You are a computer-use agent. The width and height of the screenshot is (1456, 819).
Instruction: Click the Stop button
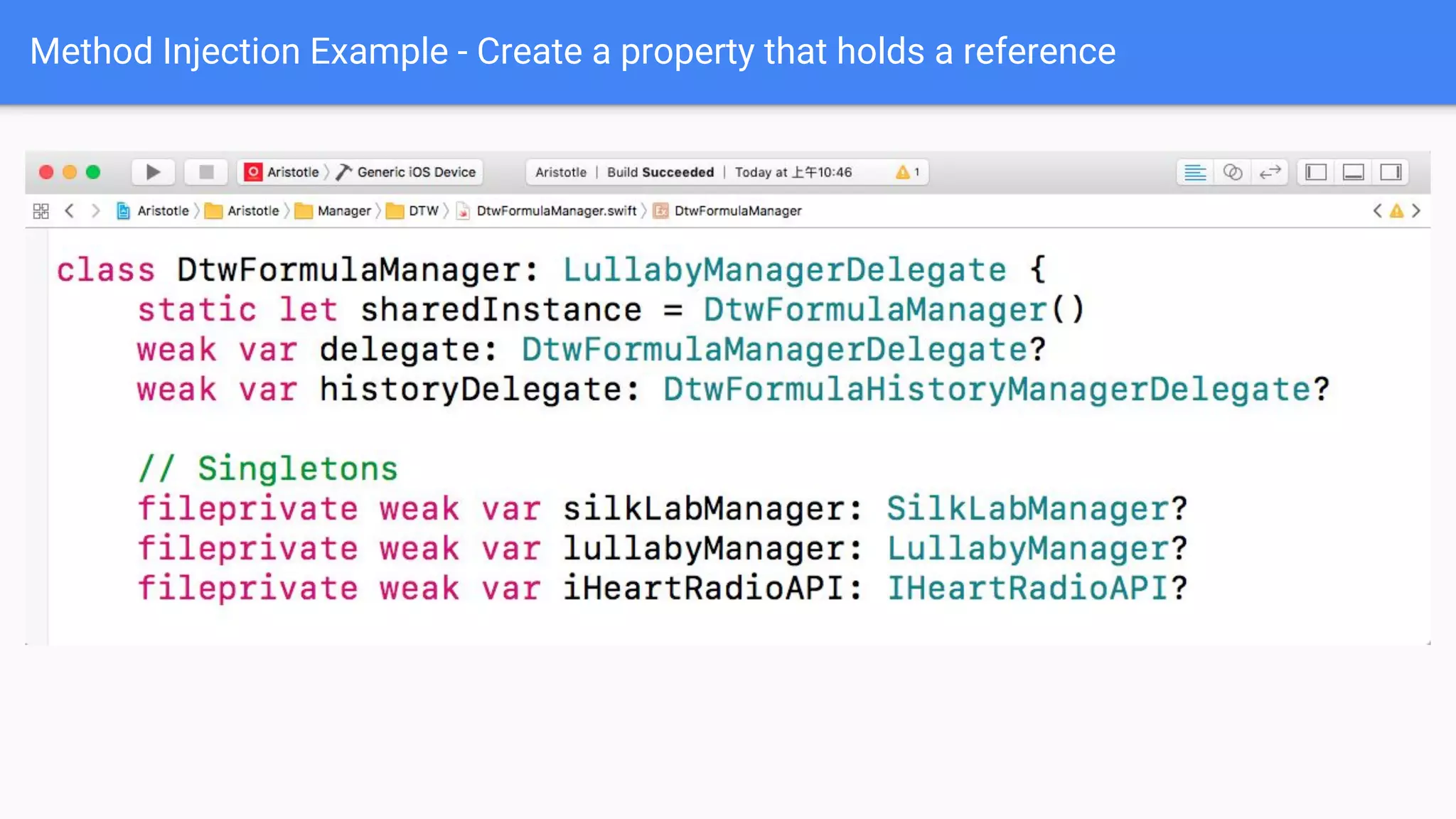tap(206, 172)
